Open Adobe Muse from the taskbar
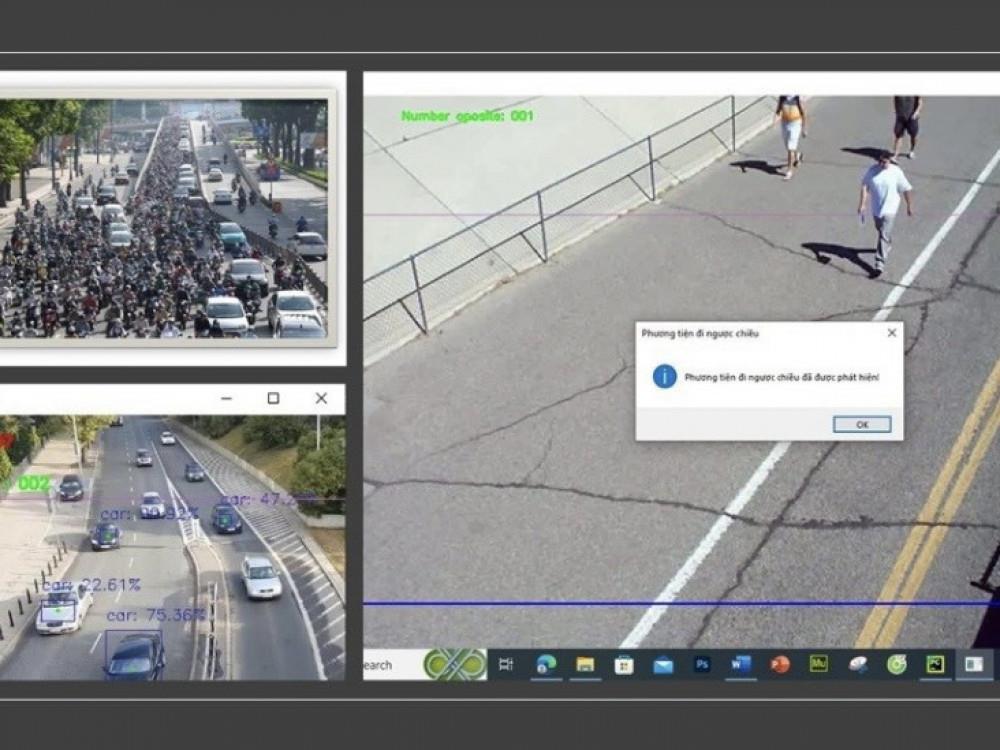This screenshot has height=750, width=1000. pyautogui.click(x=818, y=665)
